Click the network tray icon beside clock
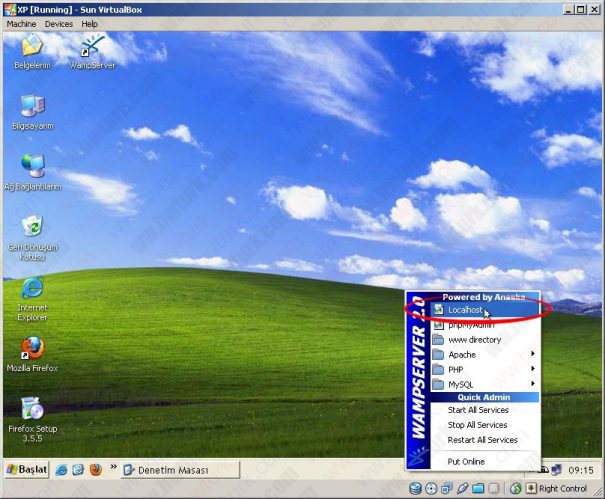Screen dimensions: 605x499 click(556, 470)
